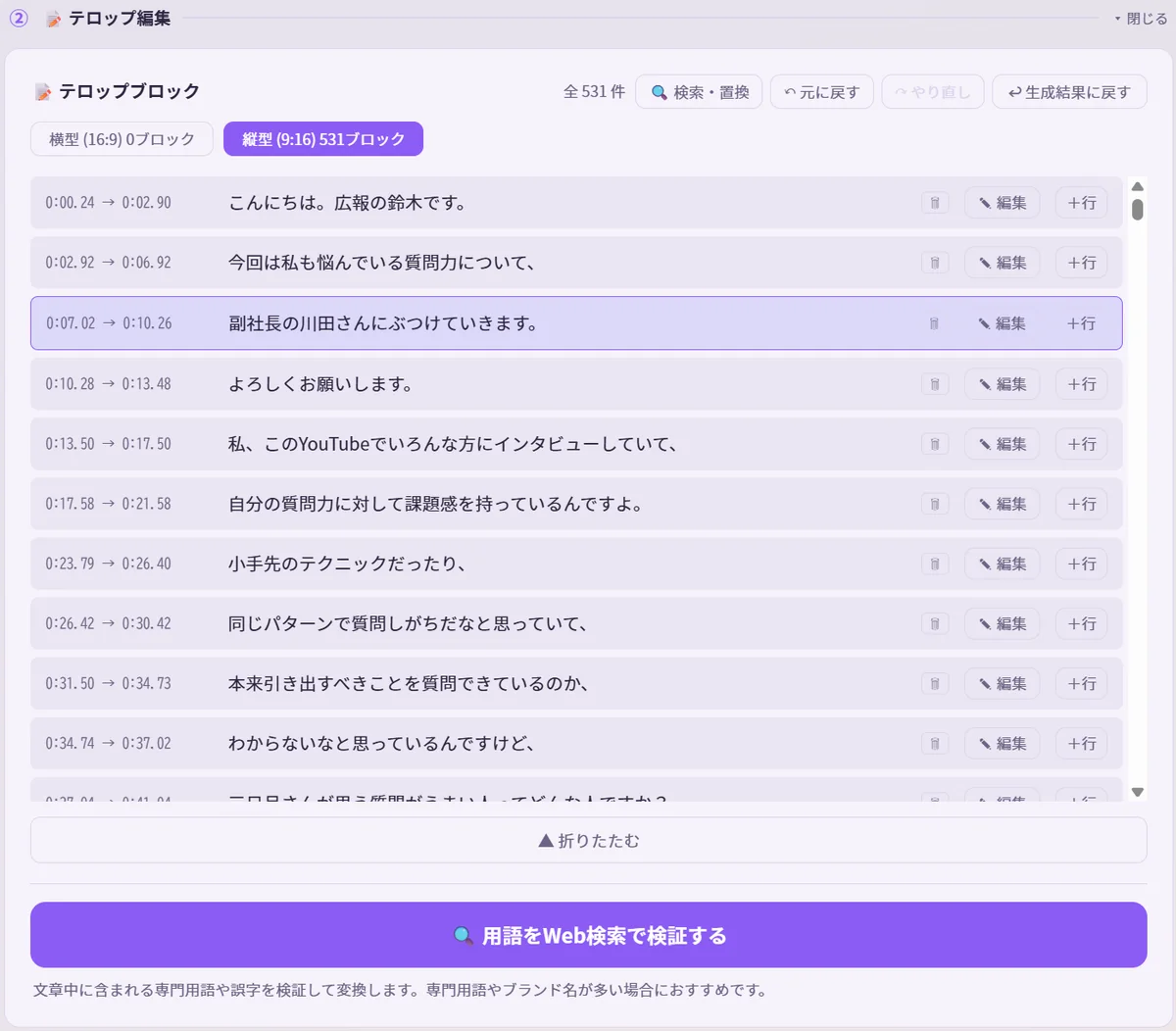Edit the 自分の質問力に対して caption
The width and height of the screenshot is (1176, 1031).
pyautogui.click(x=1002, y=504)
